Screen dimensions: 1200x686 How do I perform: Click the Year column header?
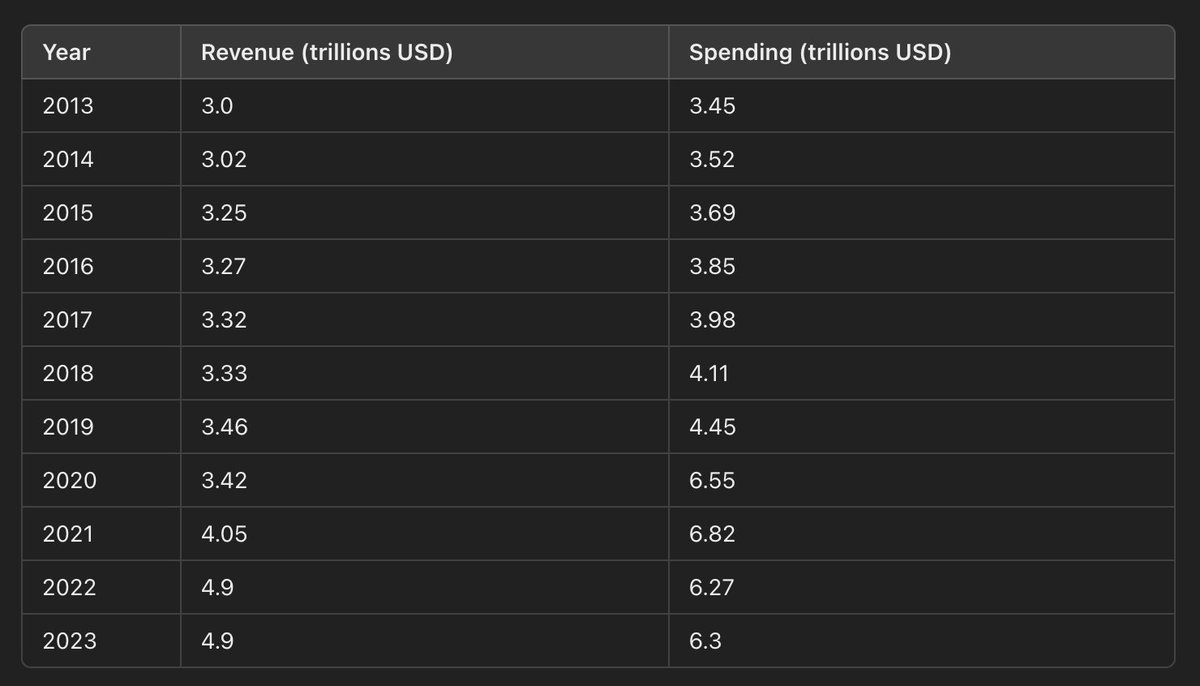pyautogui.click(x=66, y=52)
